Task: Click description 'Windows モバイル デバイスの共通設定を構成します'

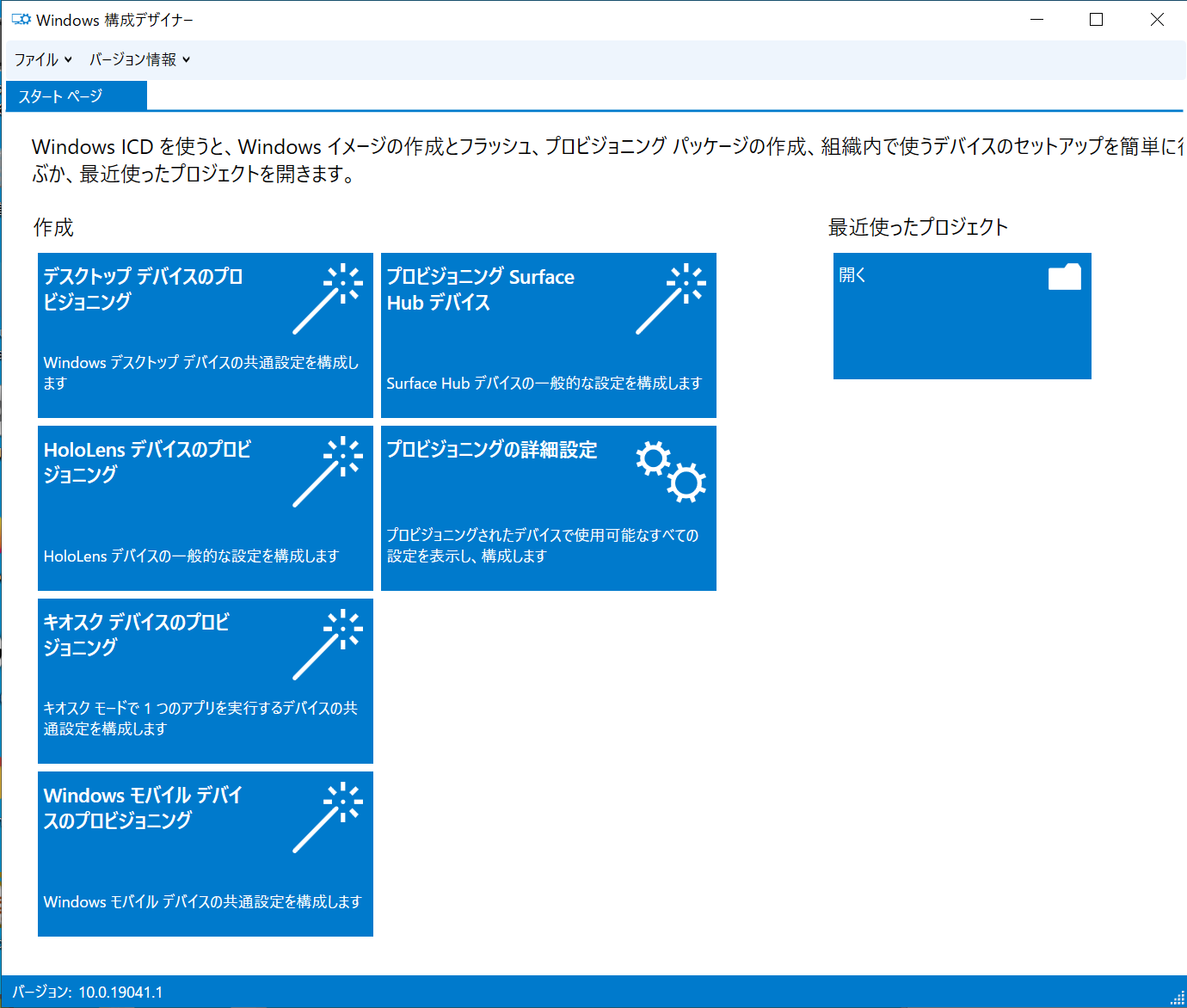Action: [x=203, y=901]
